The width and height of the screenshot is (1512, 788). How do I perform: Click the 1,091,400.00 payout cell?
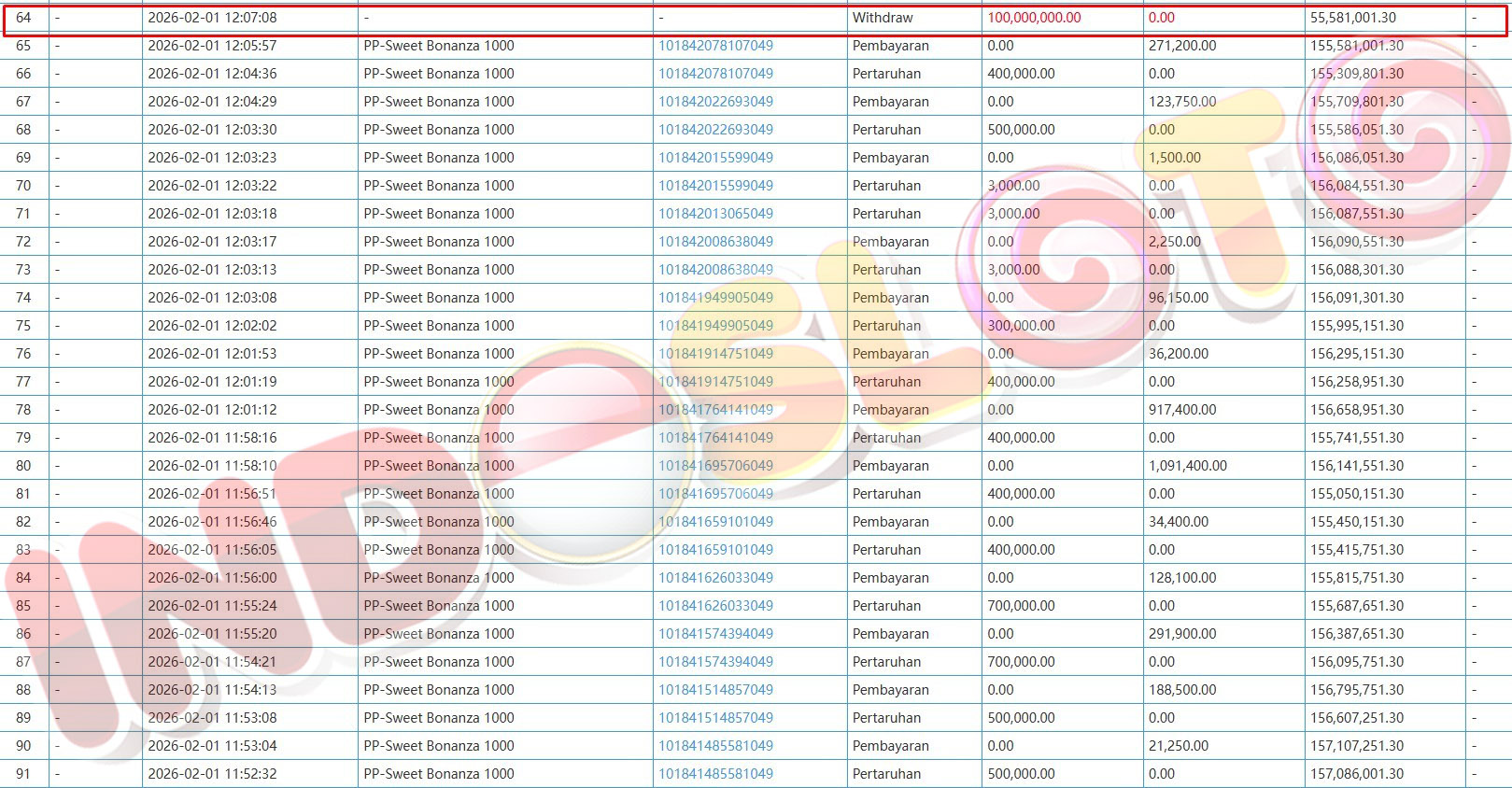click(1187, 466)
